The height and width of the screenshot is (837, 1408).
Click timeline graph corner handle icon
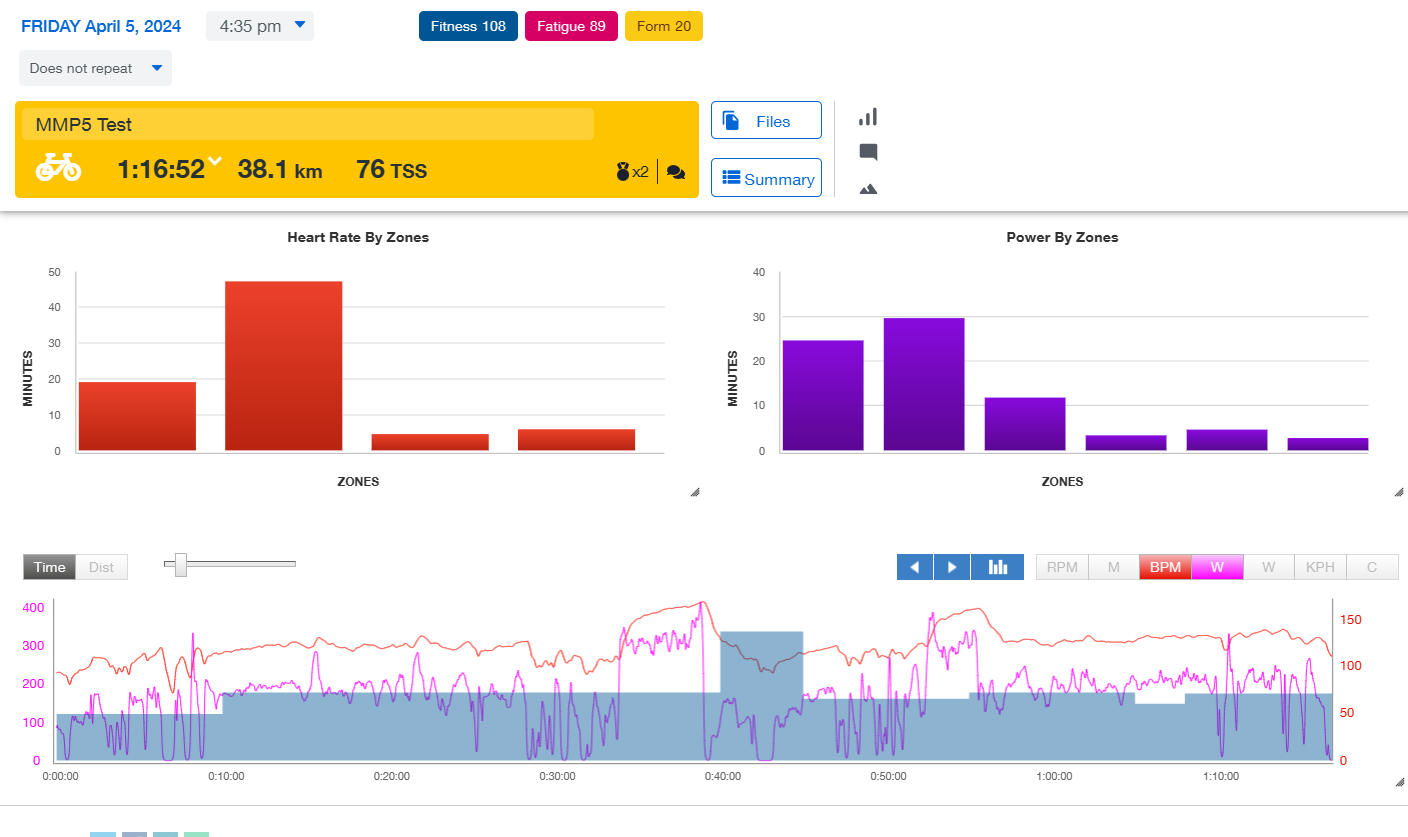pyautogui.click(x=1399, y=783)
